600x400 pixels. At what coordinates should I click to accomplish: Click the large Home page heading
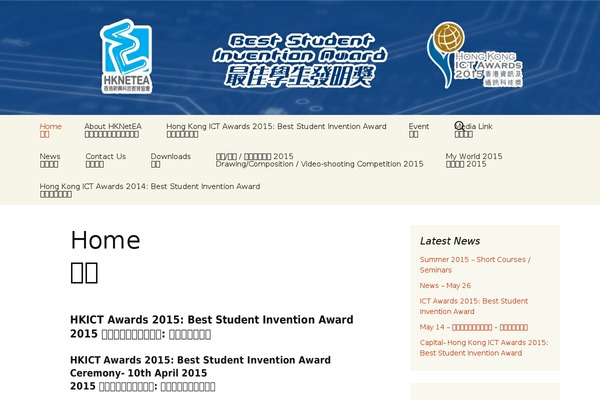tap(105, 256)
